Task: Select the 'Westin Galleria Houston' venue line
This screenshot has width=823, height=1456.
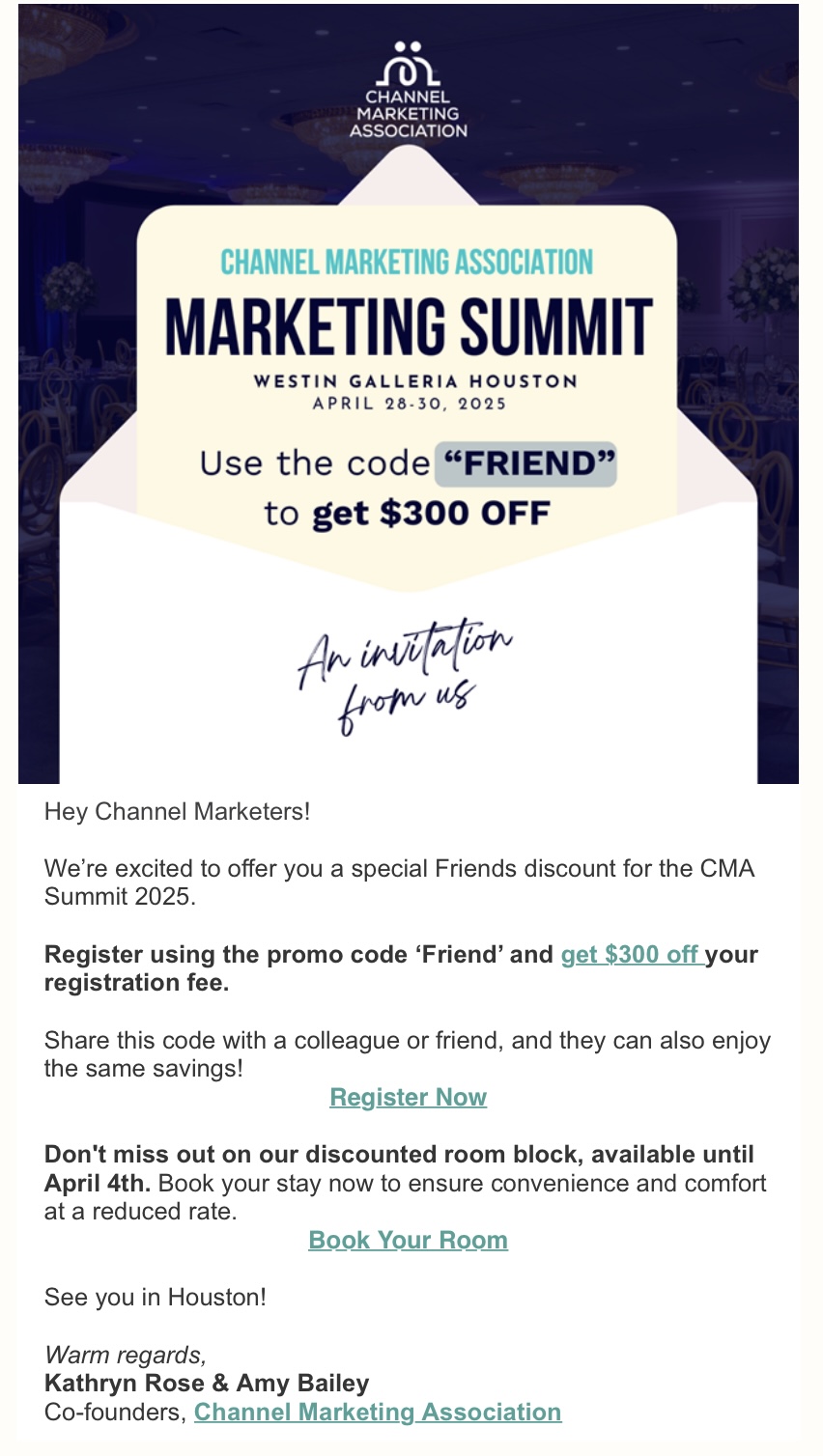Action: tap(415, 380)
